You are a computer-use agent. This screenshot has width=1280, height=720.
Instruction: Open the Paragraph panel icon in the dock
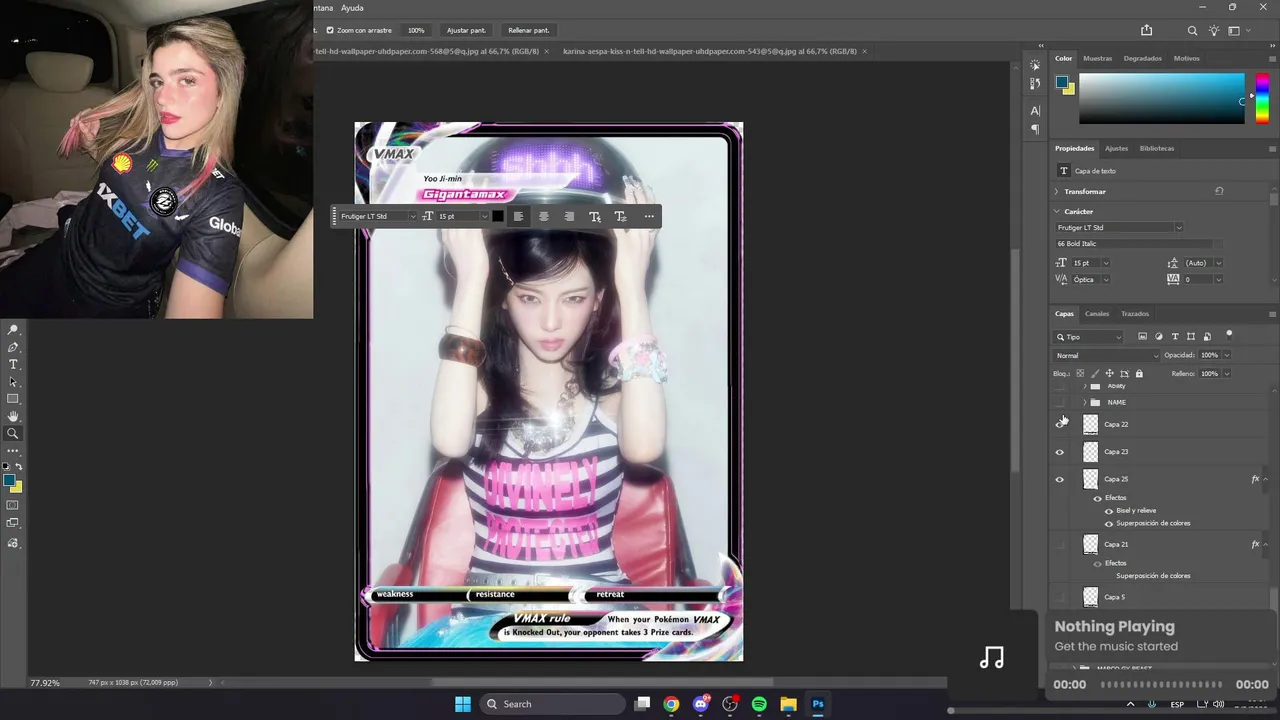[x=1035, y=129]
